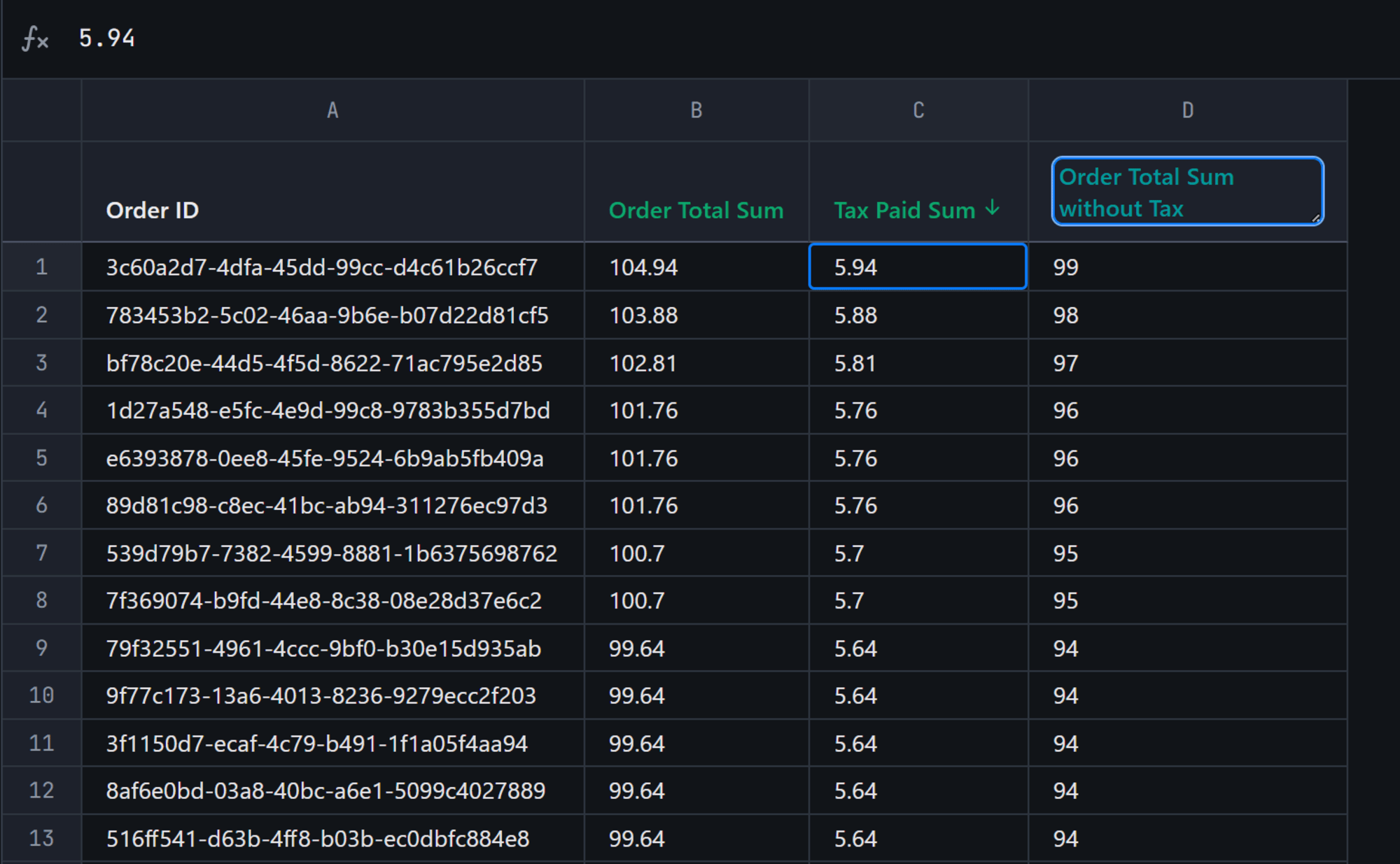The image size is (1400, 864).
Task: Select Tax Paid Sum 5.76 in row 5
Action: coord(918,458)
